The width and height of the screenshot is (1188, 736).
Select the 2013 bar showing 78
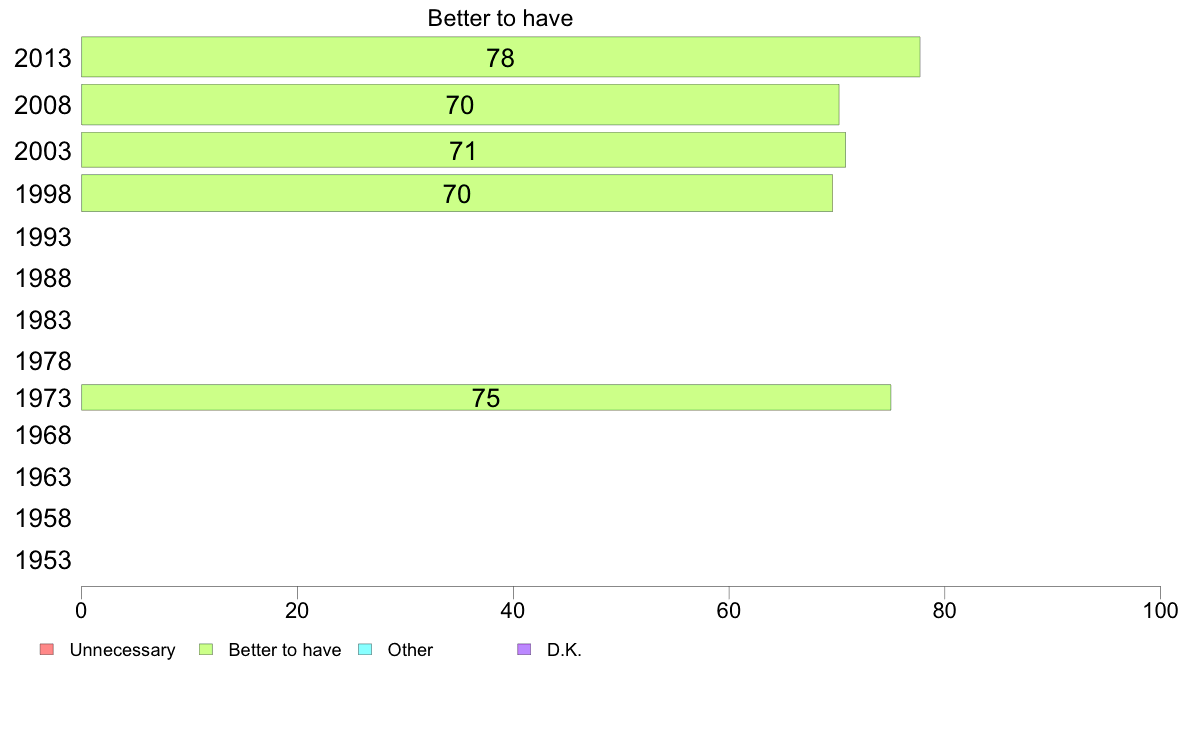tap(501, 57)
